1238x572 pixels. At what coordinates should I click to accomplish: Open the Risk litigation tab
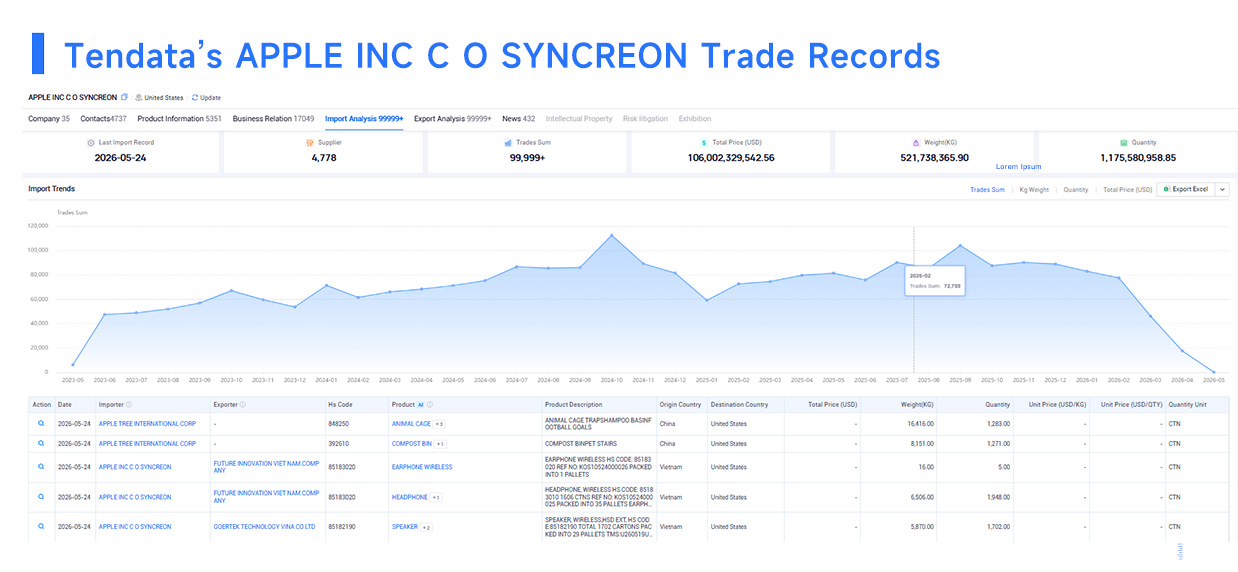(645, 119)
